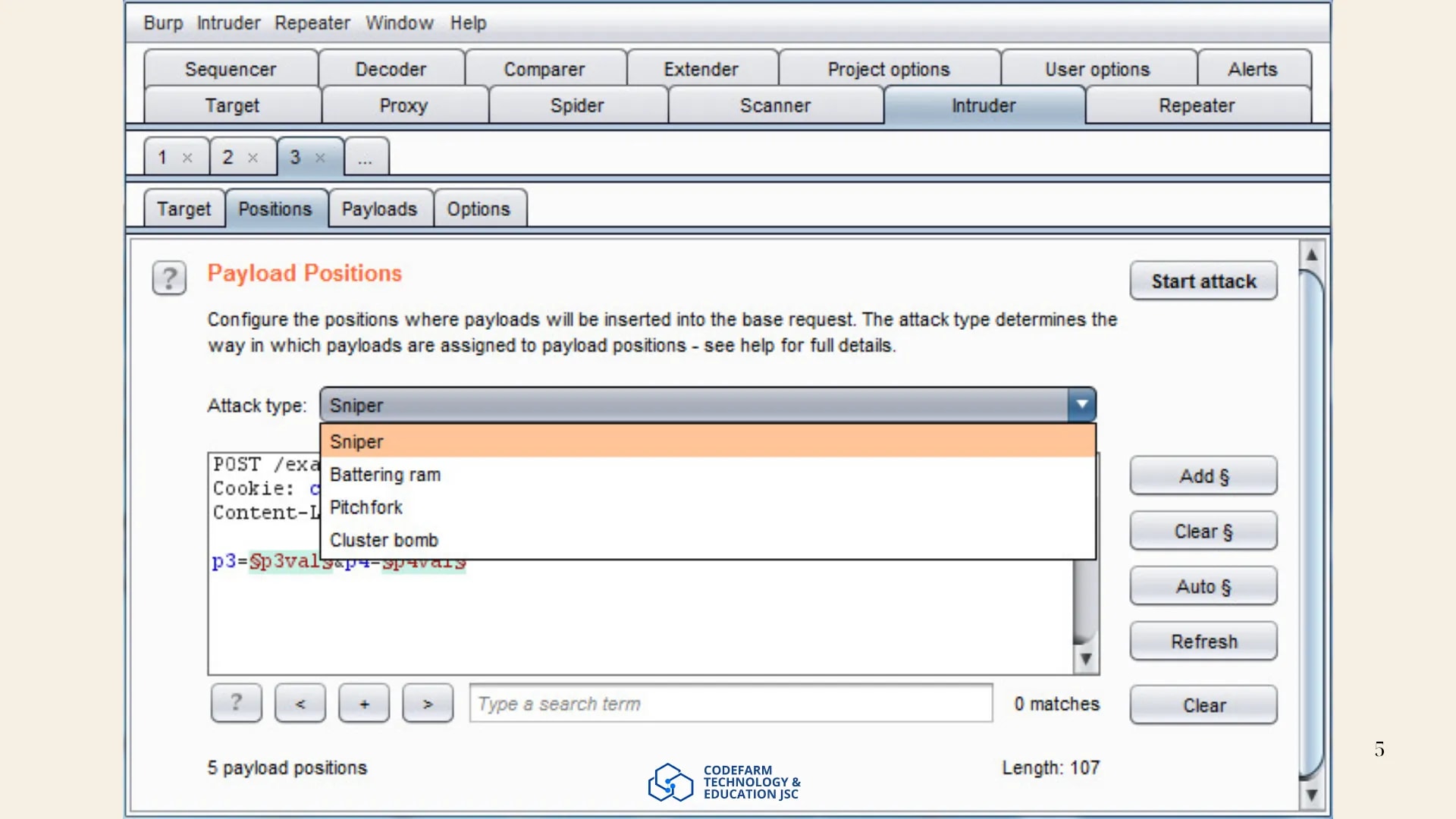
Task: Click the Auto § button
Action: point(1203,586)
